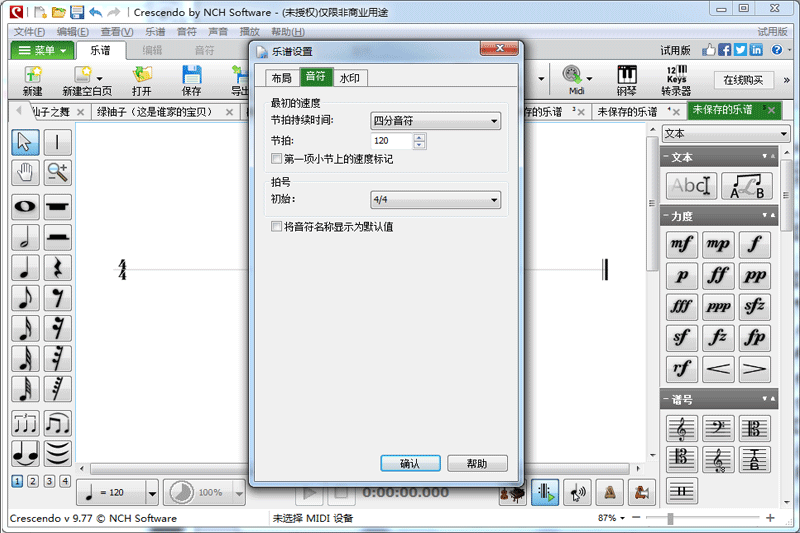Adjust the zoom slider handle
This screenshot has width=800, height=533.
click(670, 518)
